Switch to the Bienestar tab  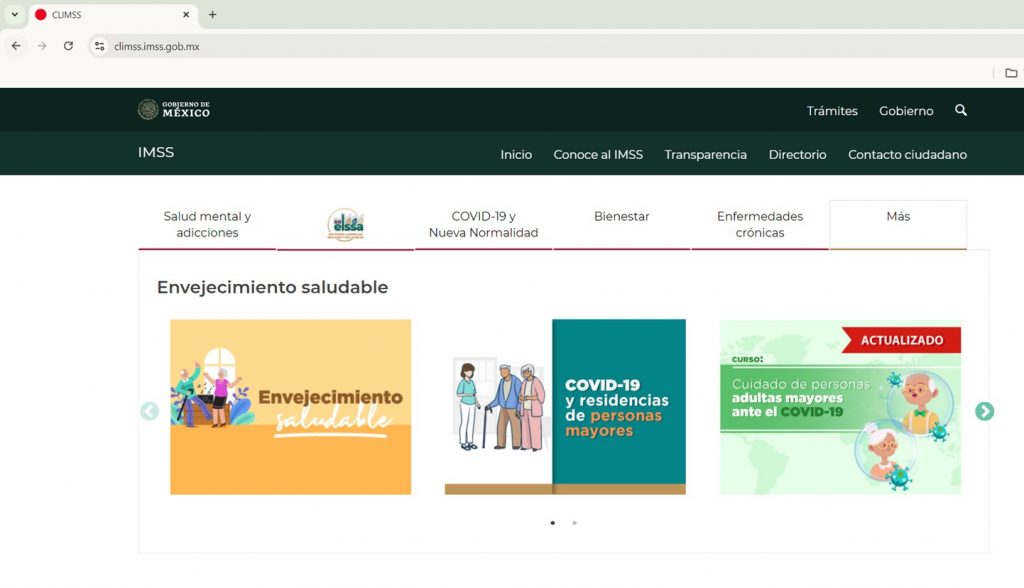(x=622, y=224)
